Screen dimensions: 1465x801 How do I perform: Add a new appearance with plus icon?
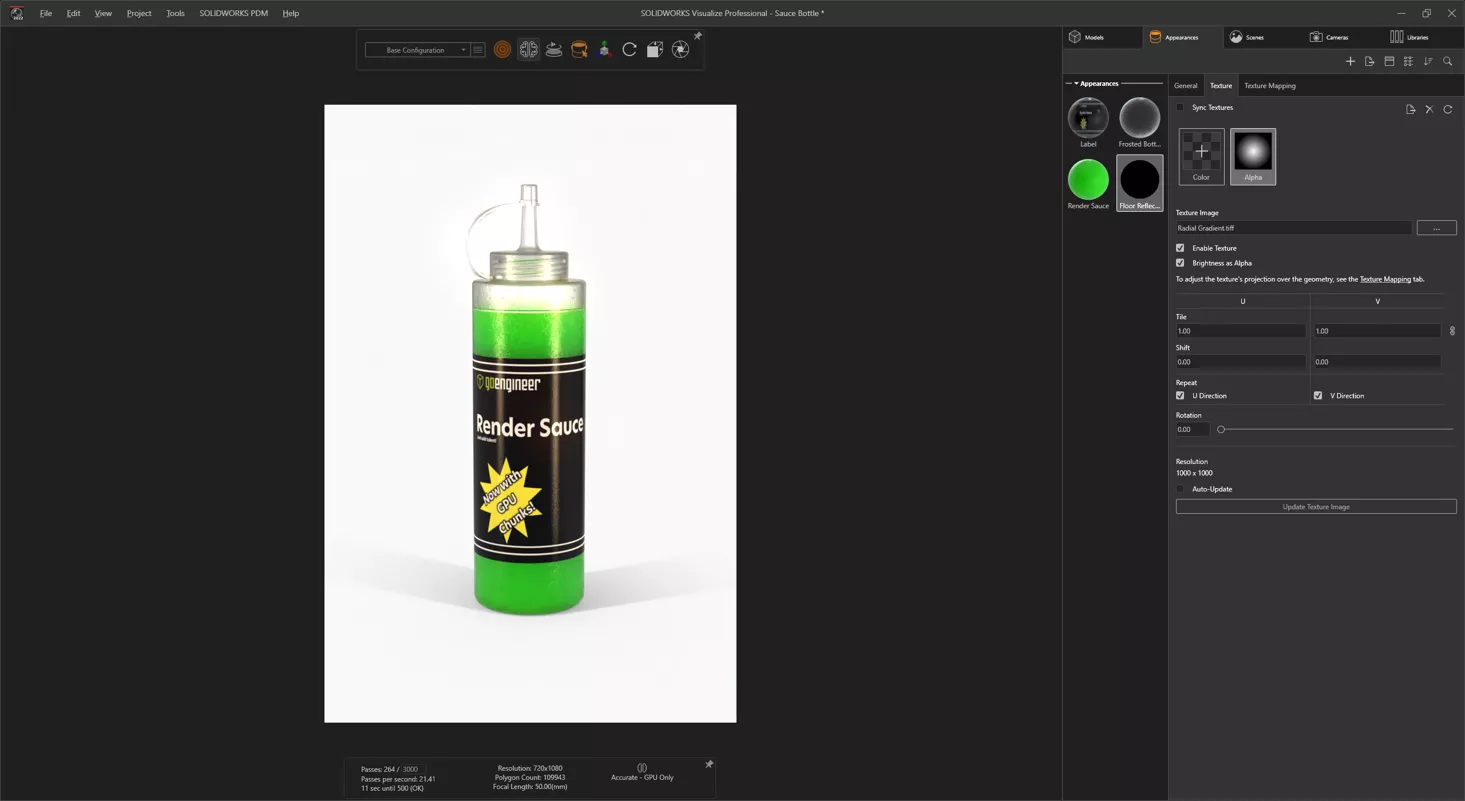pos(1350,61)
